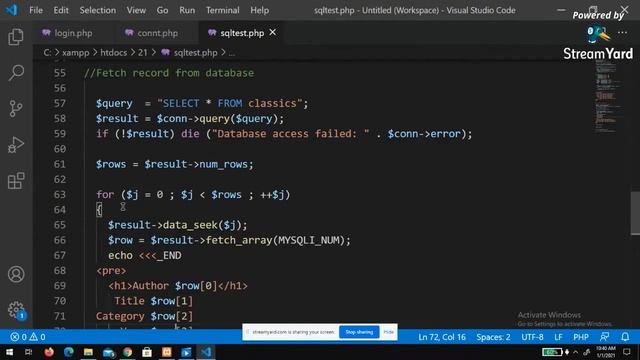Click the taskbar clock
This screenshot has height=360, width=640.
point(605,352)
